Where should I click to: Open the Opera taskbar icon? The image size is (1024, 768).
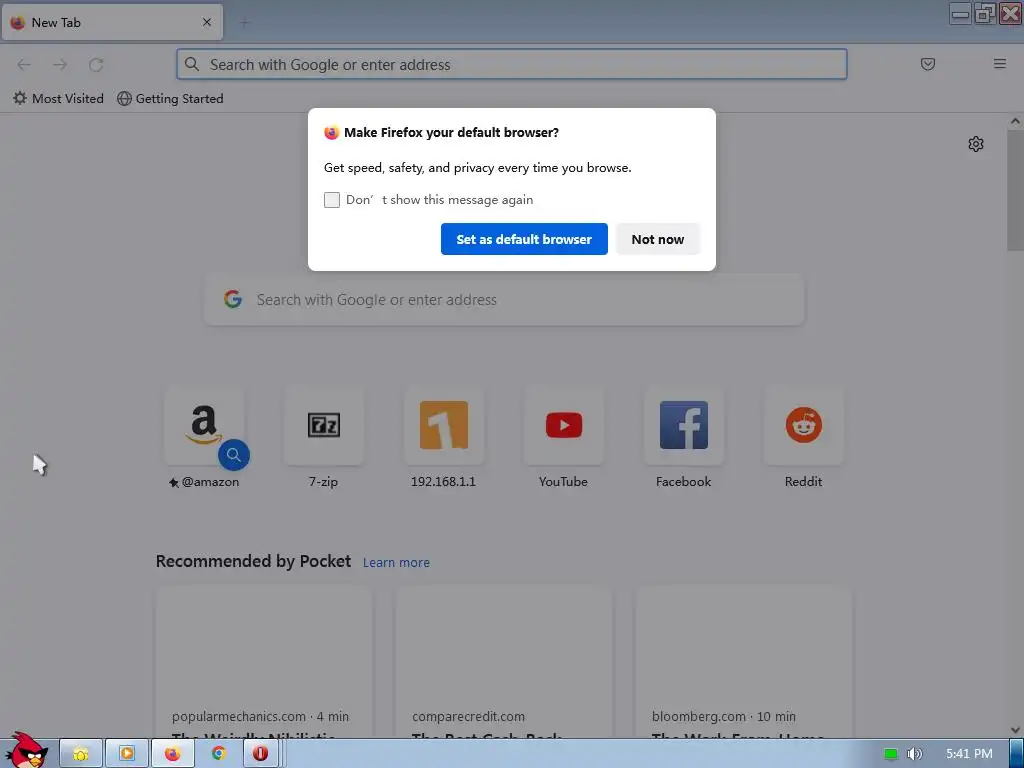click(260, 754)
